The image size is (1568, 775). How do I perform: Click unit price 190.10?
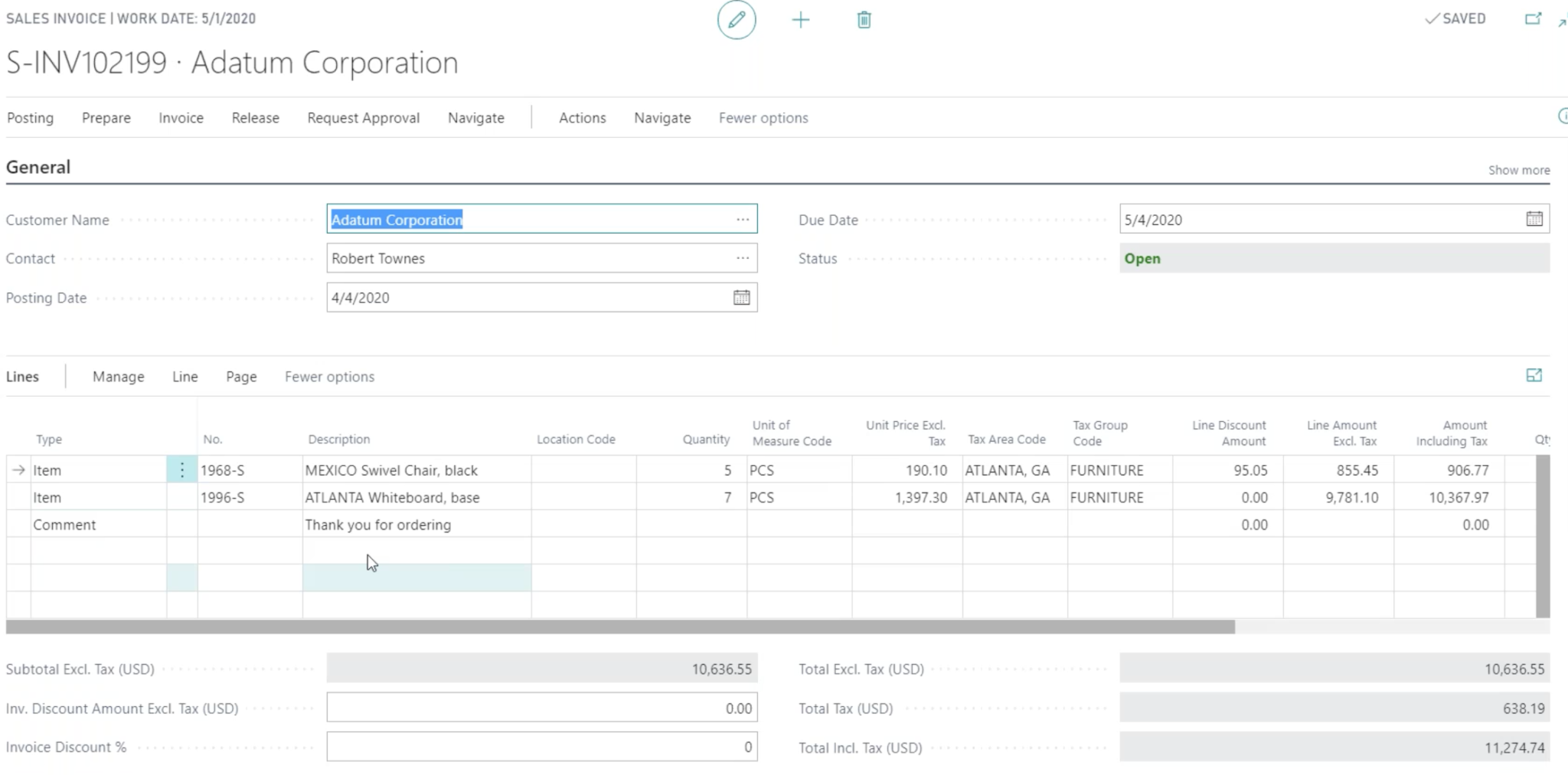[907, 469]
